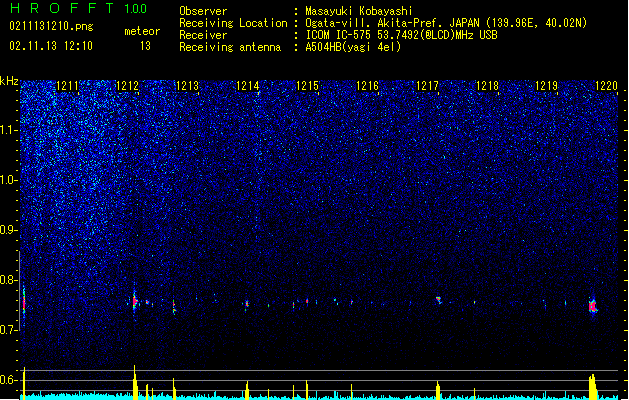Click the 0.8 kHz axis label
This screenshot has height=400, width=629.
(8, 280)
